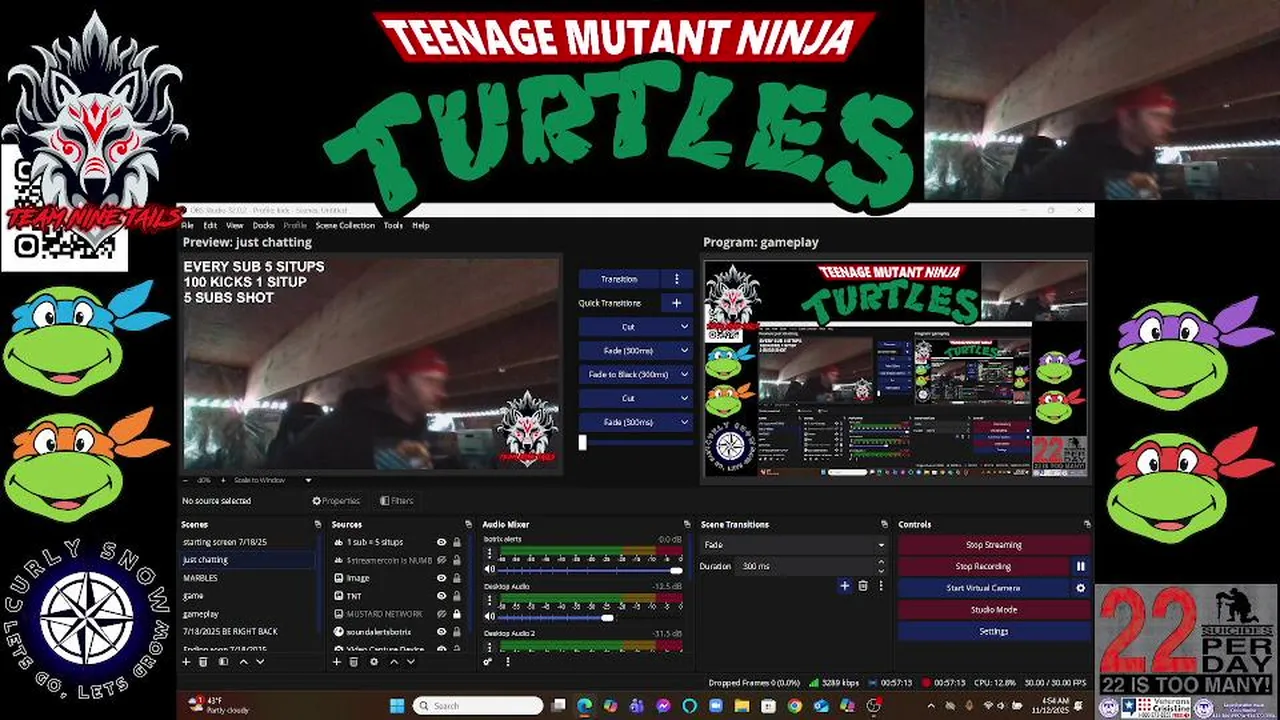Remove selected scene with Scenes trash icon
This screenshot has width=1280, height=720.
point(203,662)
